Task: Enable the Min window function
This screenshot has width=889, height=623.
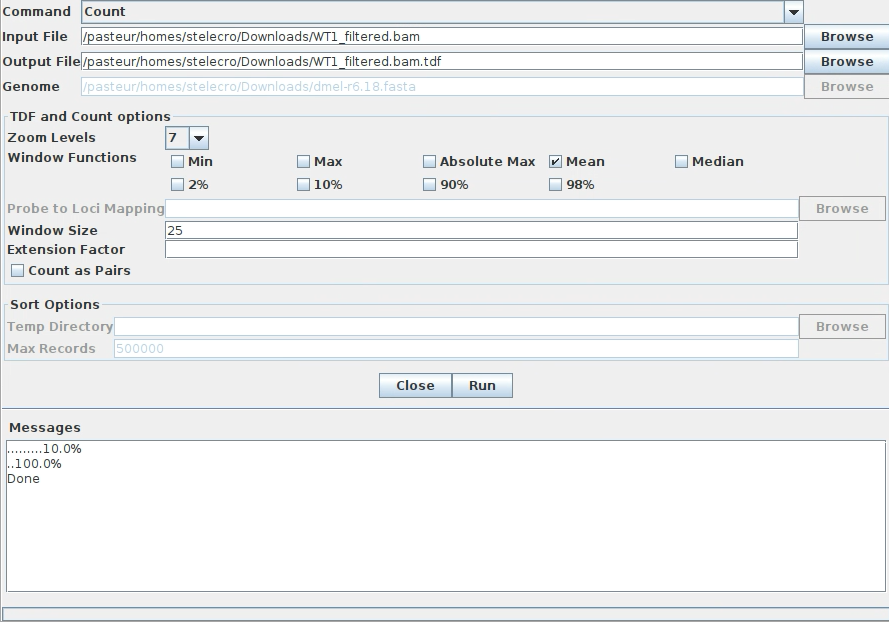Action: pos(177,161)
